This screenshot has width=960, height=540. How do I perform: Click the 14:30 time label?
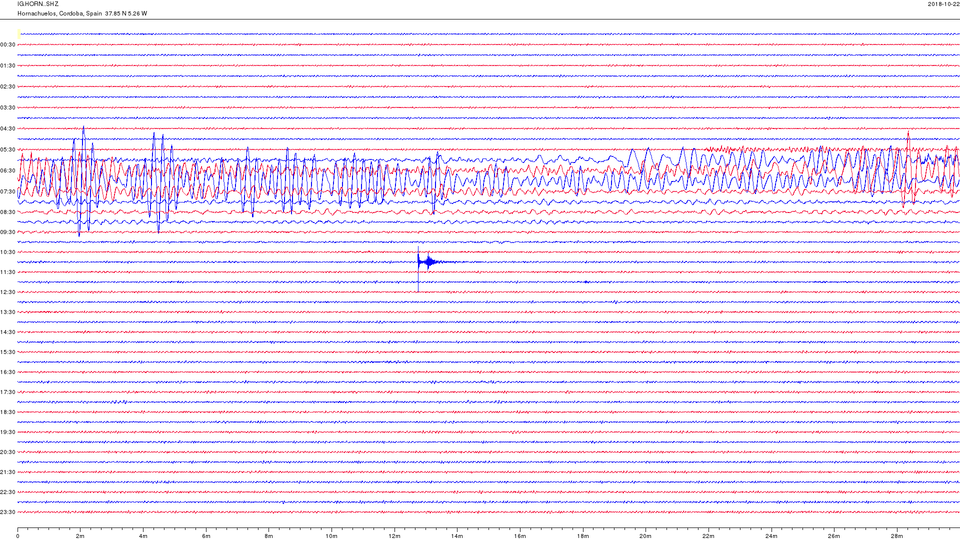coord(8,332)
